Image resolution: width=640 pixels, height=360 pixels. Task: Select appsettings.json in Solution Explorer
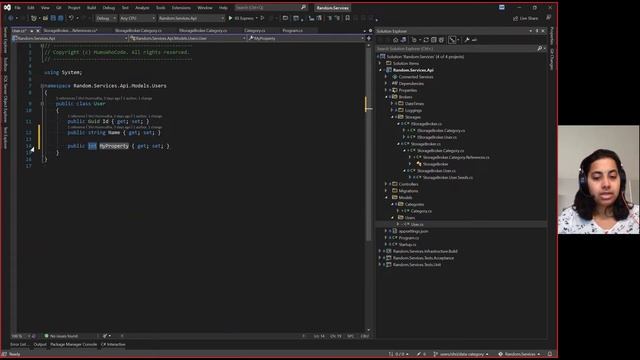(x=413, y=231)
